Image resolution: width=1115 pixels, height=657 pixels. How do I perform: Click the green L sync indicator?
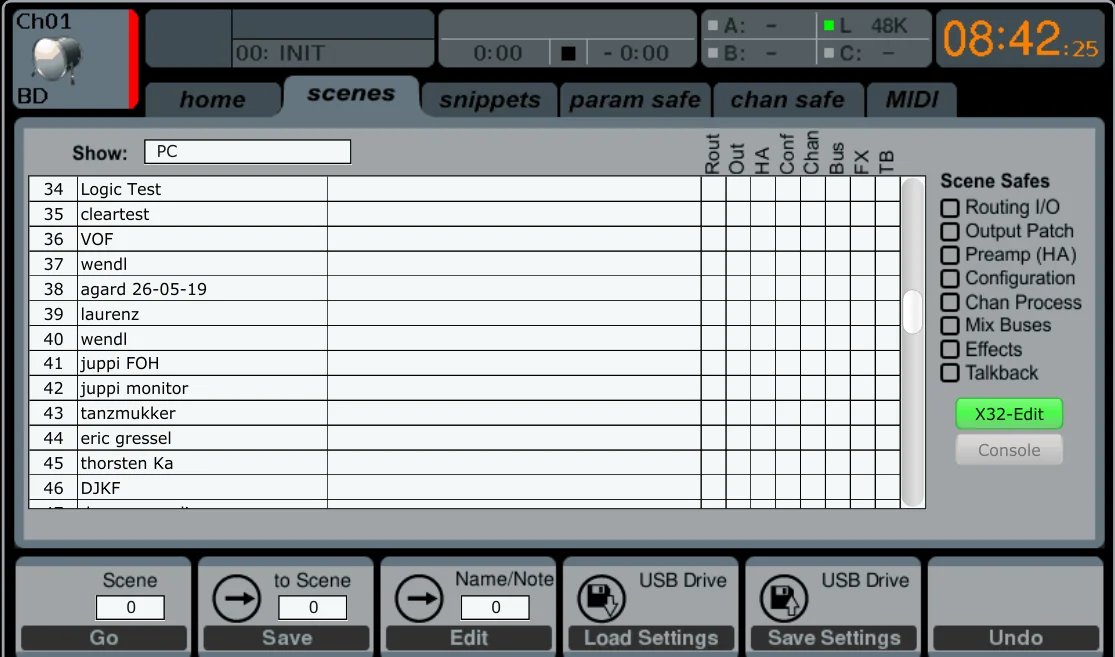(829, 26)
